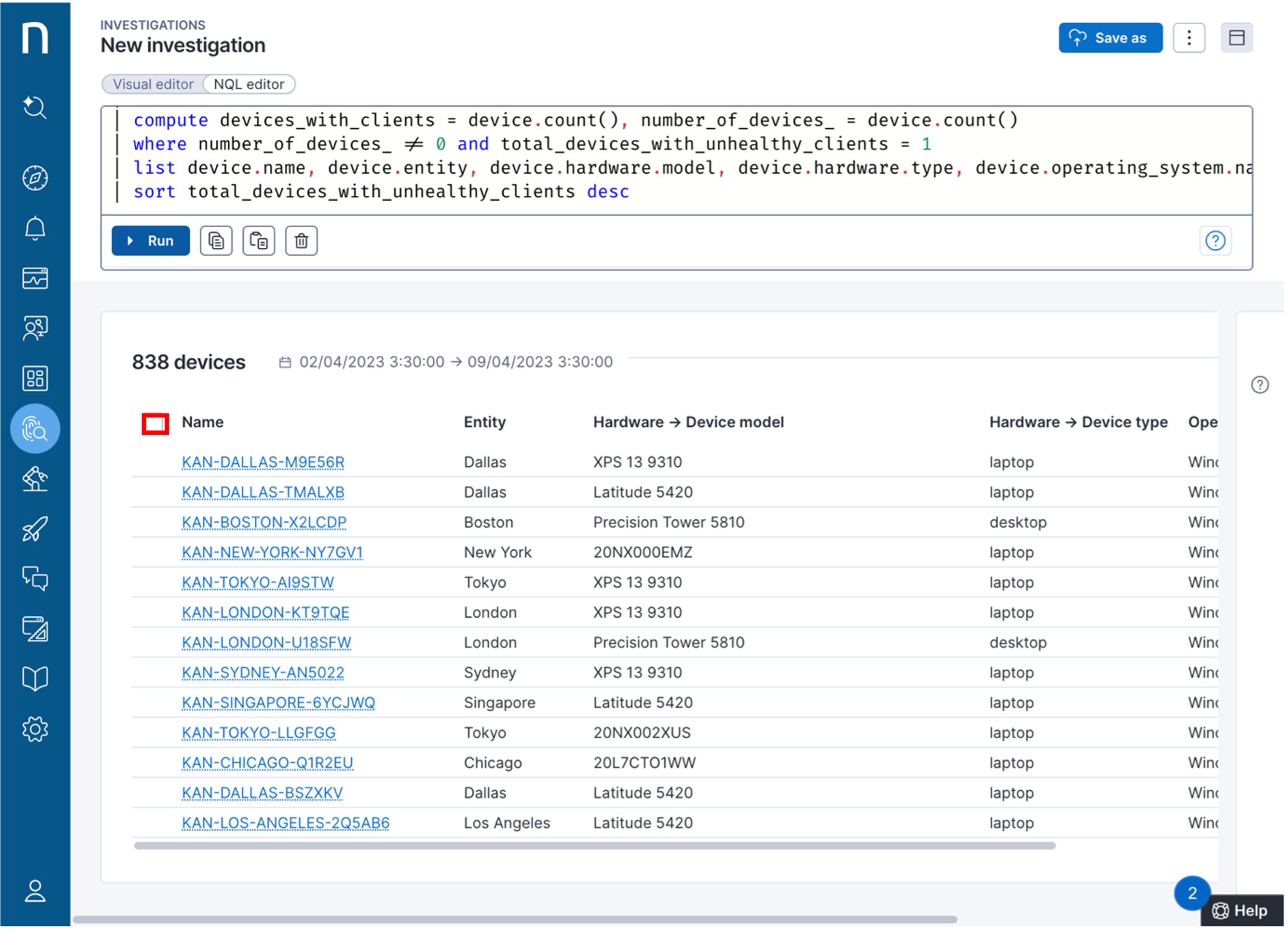Click the trash delete query icon

(x=301, y=241)
